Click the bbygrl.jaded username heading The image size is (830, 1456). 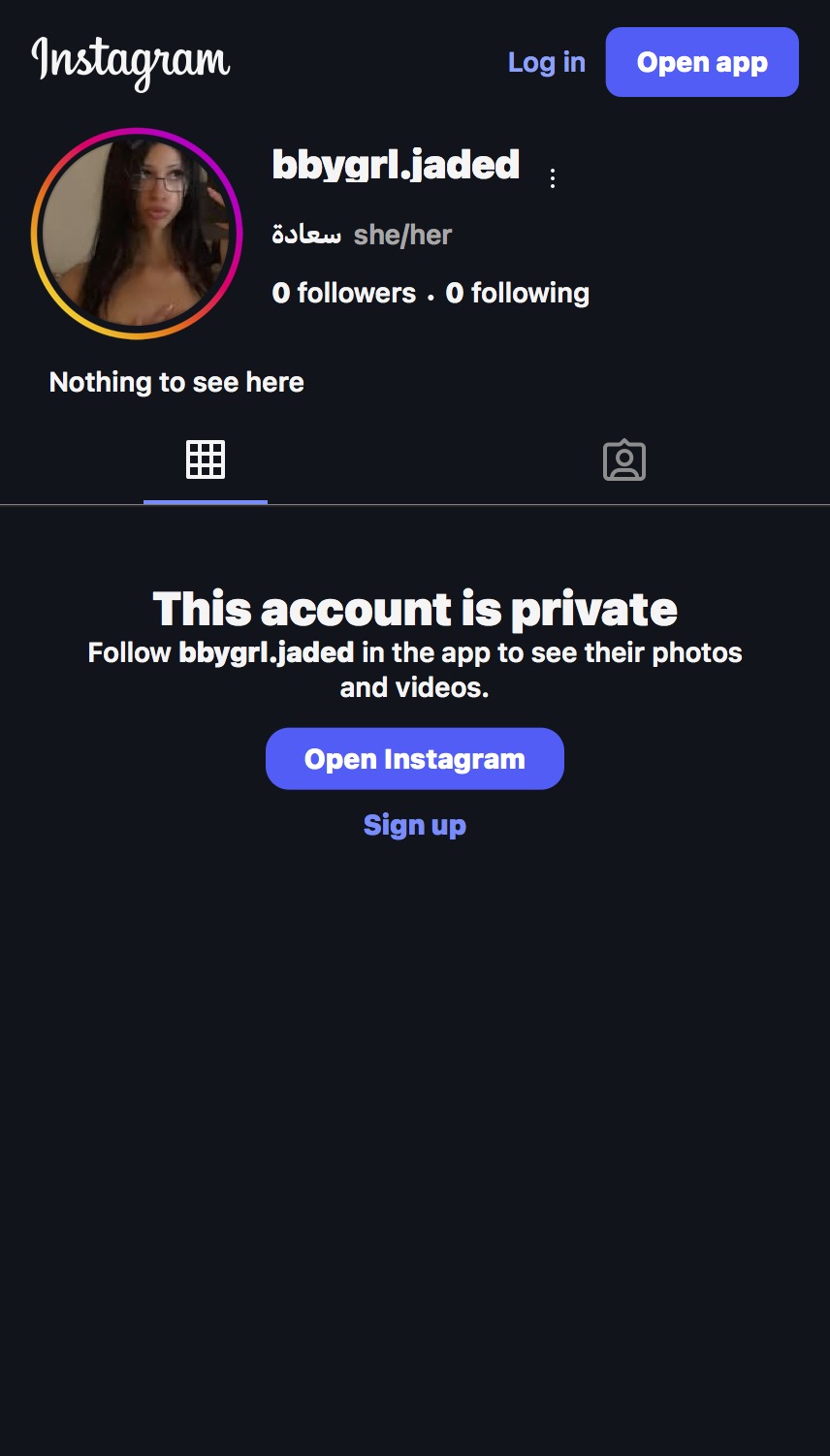396,165
